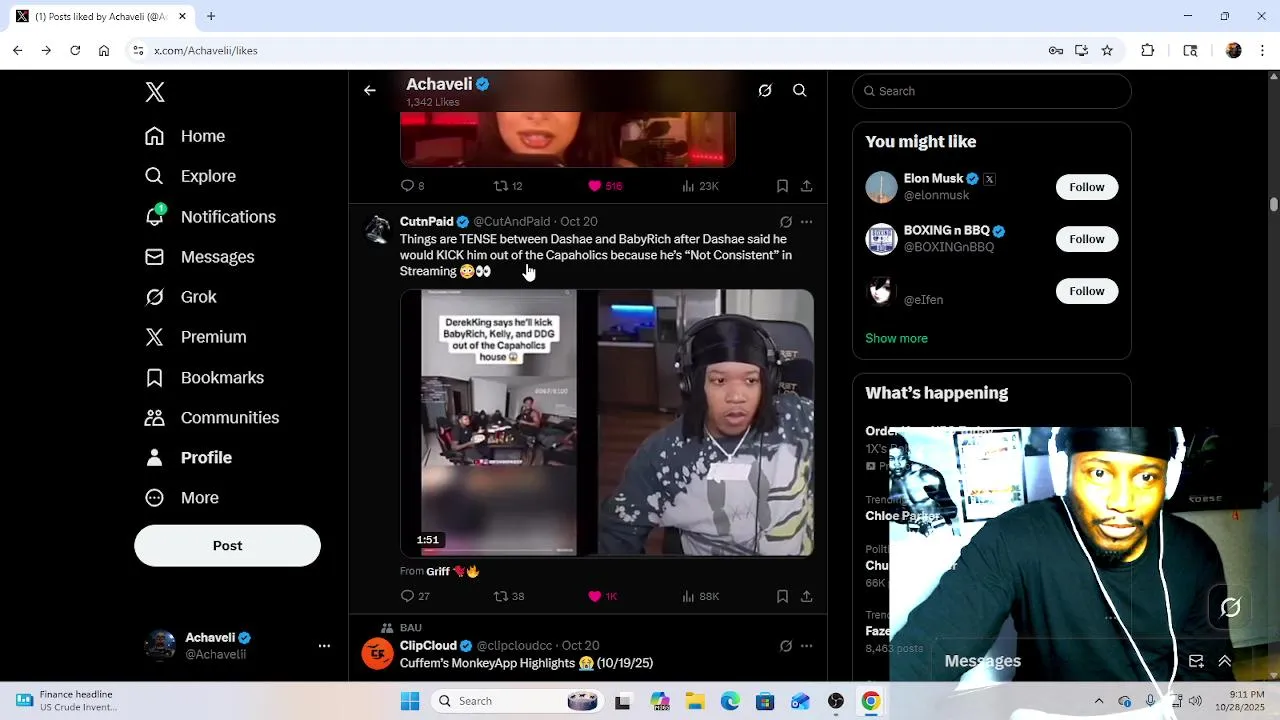
Task: Follow the @eIfen account
Action: tap(1086, 291)
